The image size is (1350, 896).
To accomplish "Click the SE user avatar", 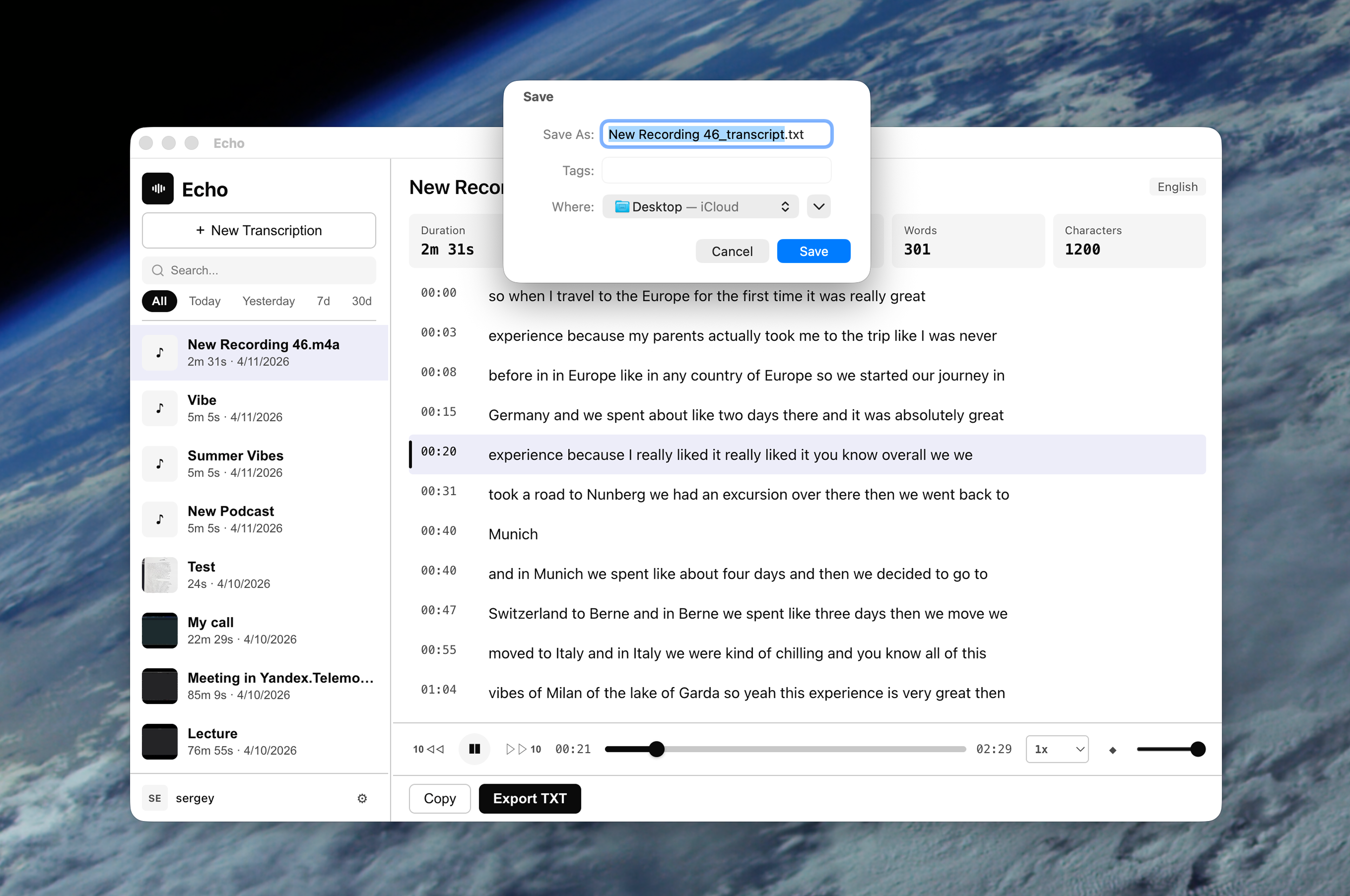I will (154, 798).
